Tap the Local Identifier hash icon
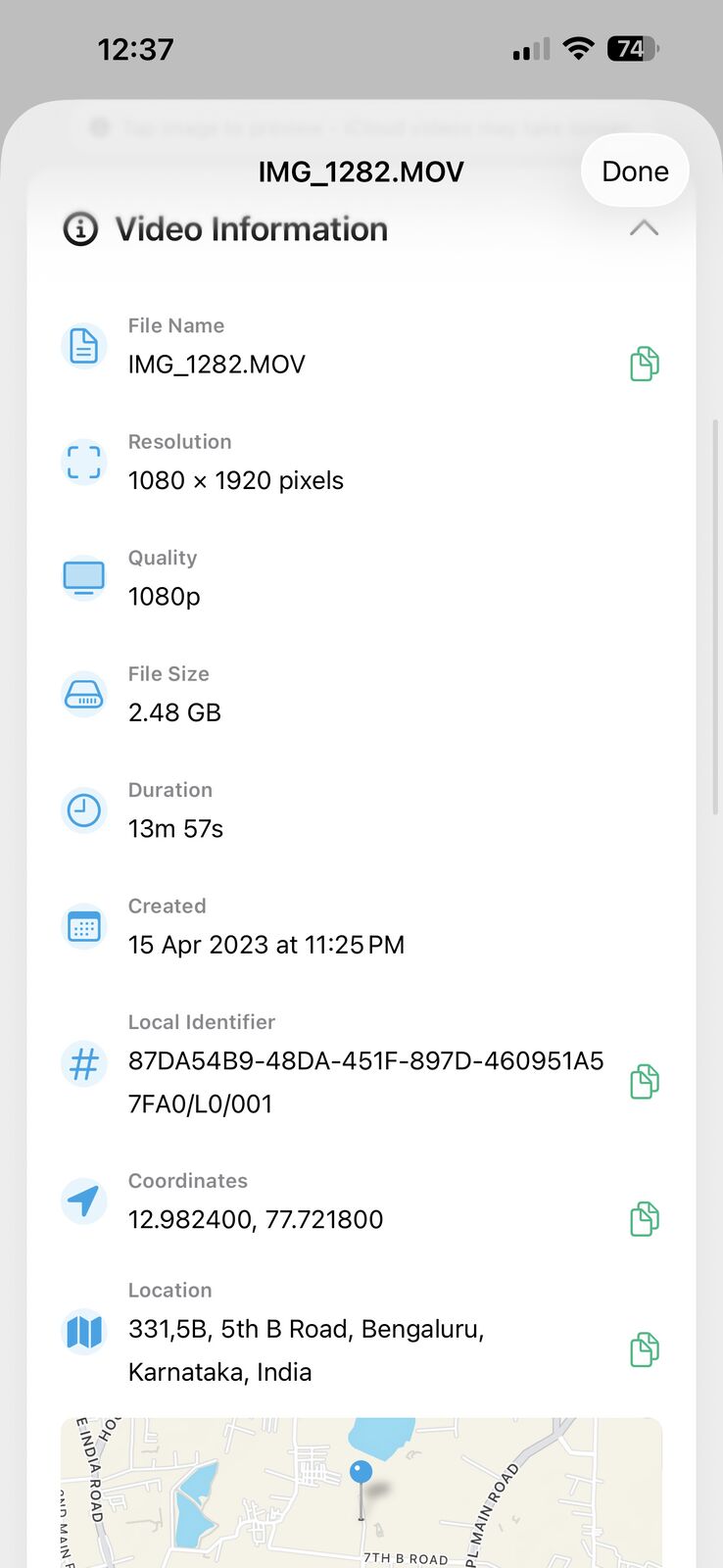 tap(84, 1064)
